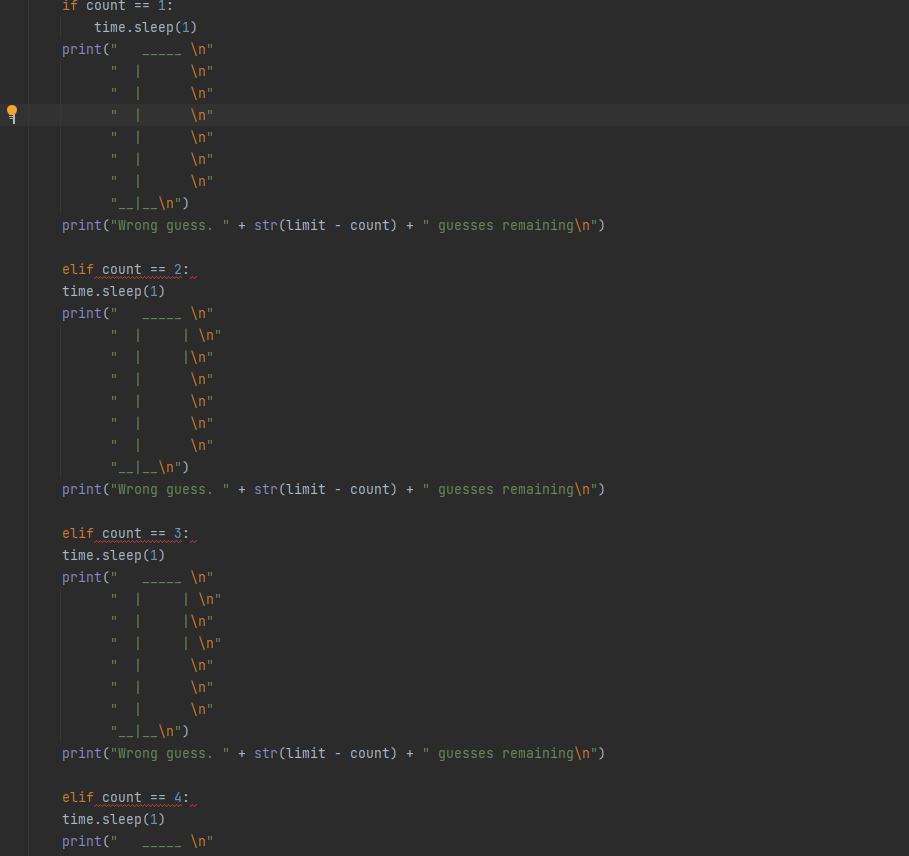Click the \n escape in the last print line

(x=200, y=840)
